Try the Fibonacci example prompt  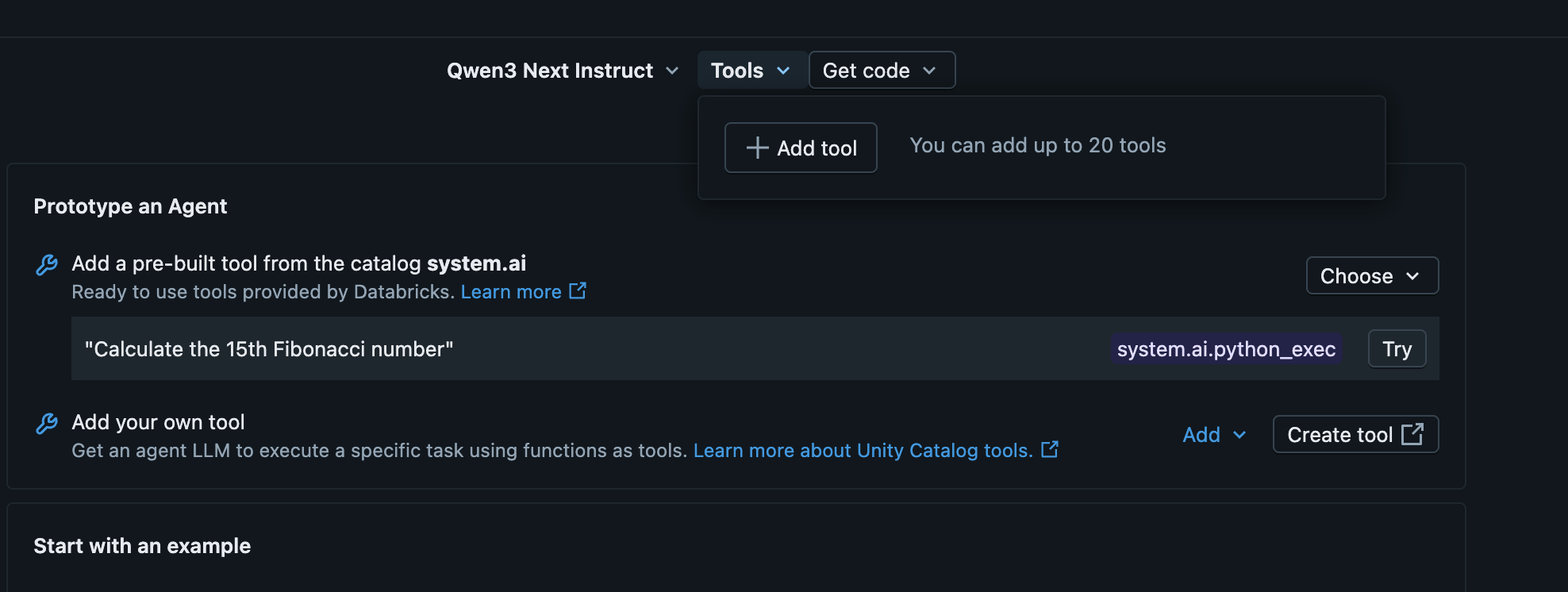[1397, 349]
